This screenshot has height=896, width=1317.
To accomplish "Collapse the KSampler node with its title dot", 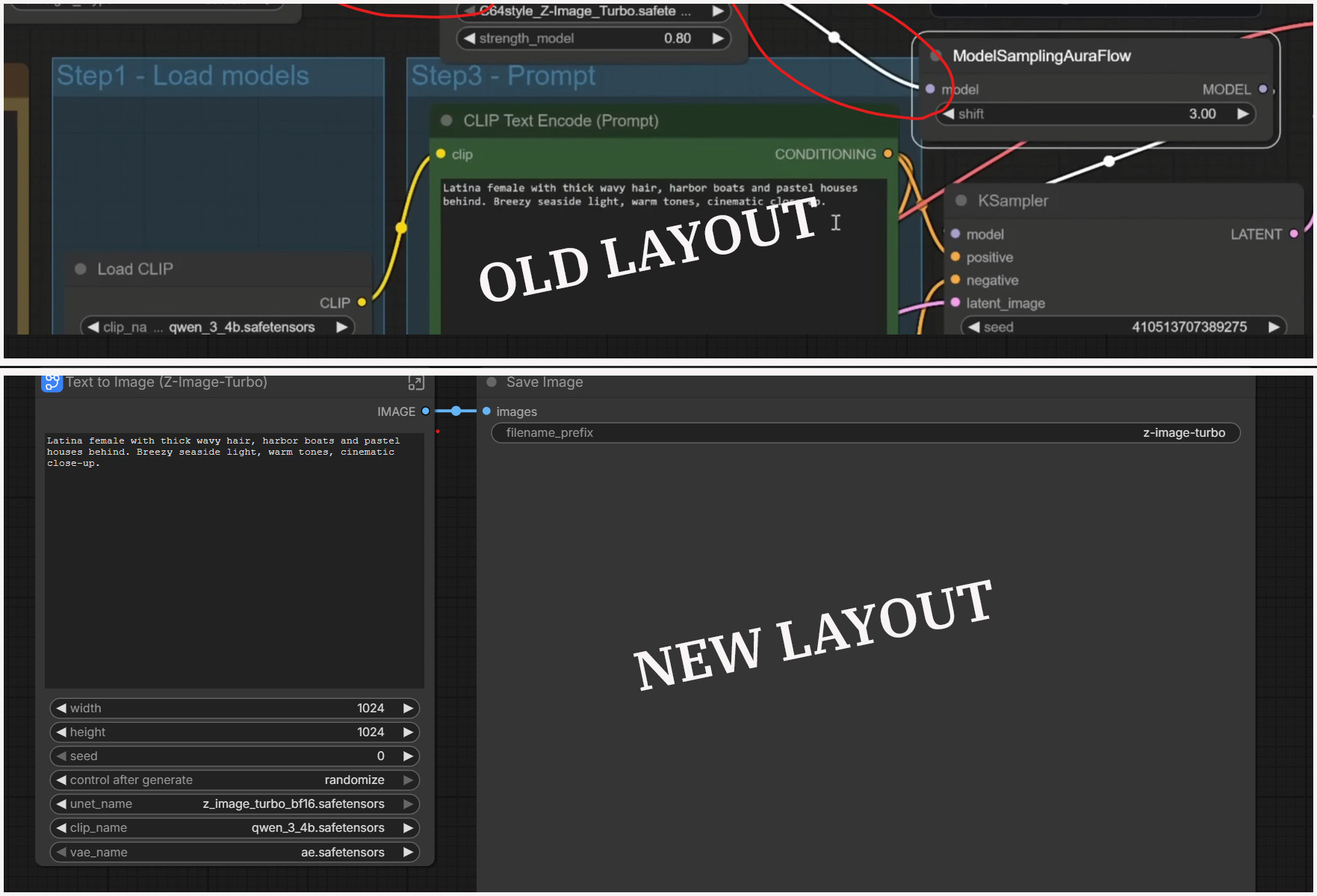I will (x=961, y=200).
